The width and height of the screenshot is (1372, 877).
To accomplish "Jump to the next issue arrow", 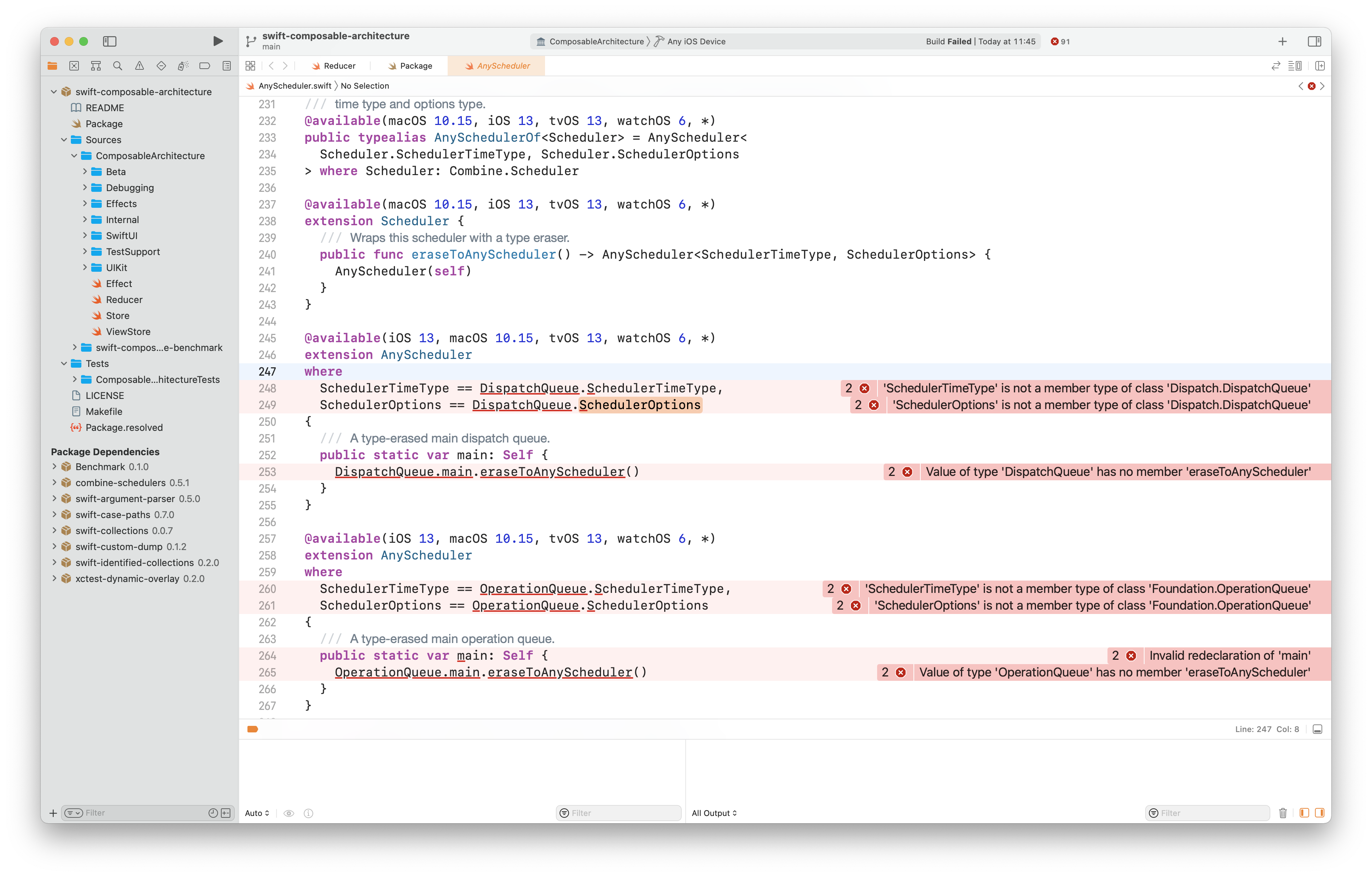I will point(1323,86).
